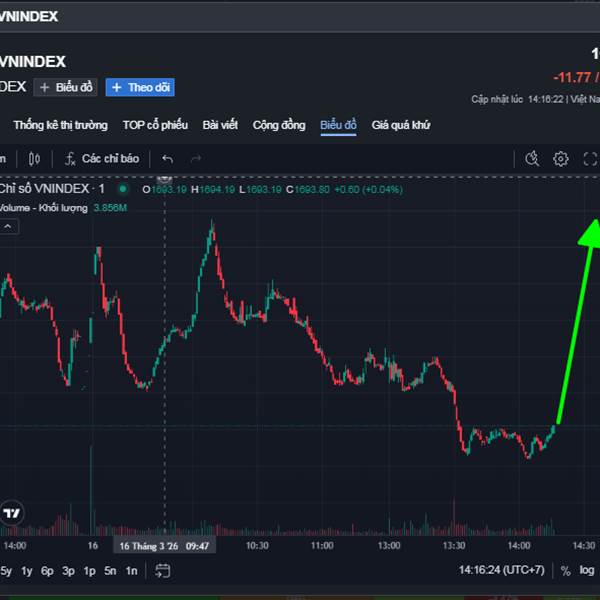This screenshot has width=600, height=600.
Task: Open Các chỉ báo indicators menu
Action: click(101, 158)
